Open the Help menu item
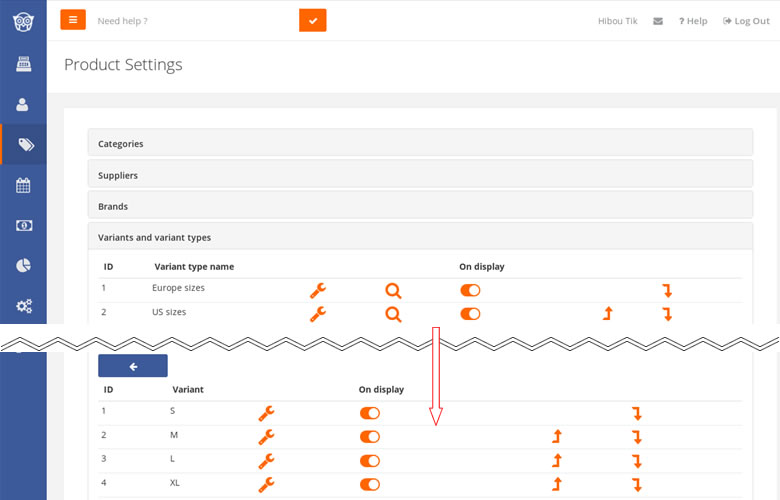 point(693,21)
